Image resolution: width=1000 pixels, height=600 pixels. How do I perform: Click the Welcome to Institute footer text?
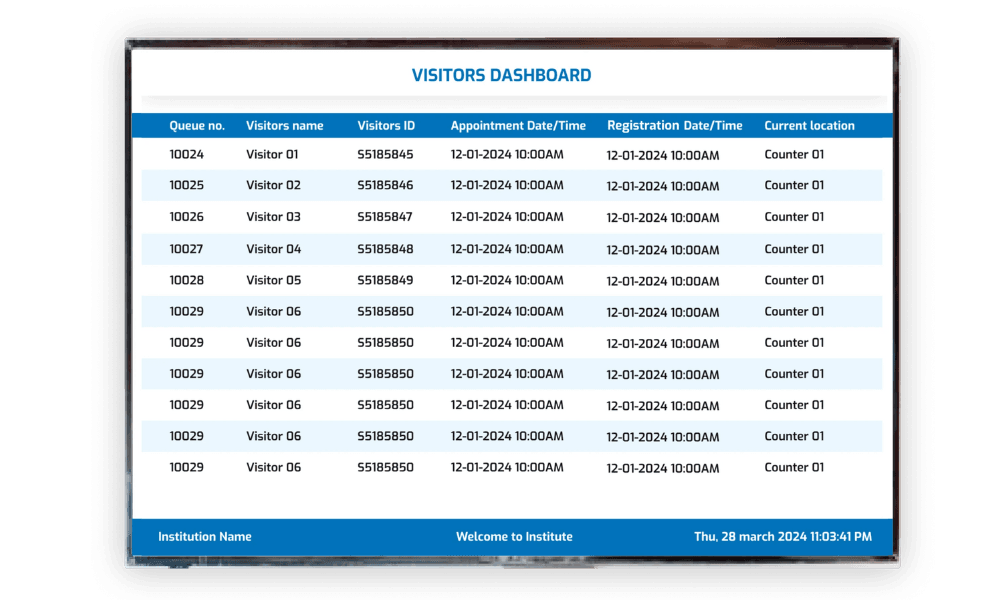(x=514, y=537)
